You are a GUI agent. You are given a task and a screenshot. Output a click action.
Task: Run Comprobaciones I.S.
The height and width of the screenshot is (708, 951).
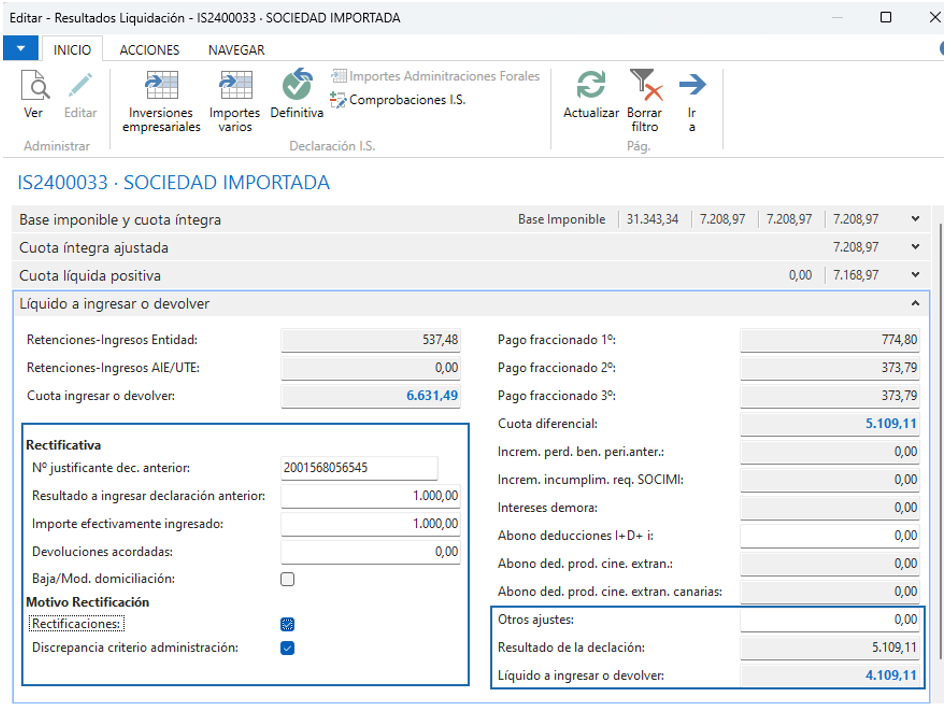point(398,99)
